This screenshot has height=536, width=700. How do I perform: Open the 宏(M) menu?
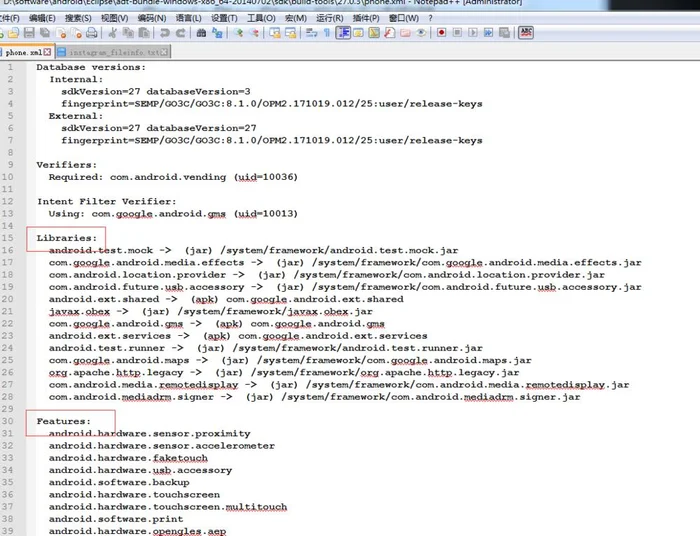[x=296, y=18]
